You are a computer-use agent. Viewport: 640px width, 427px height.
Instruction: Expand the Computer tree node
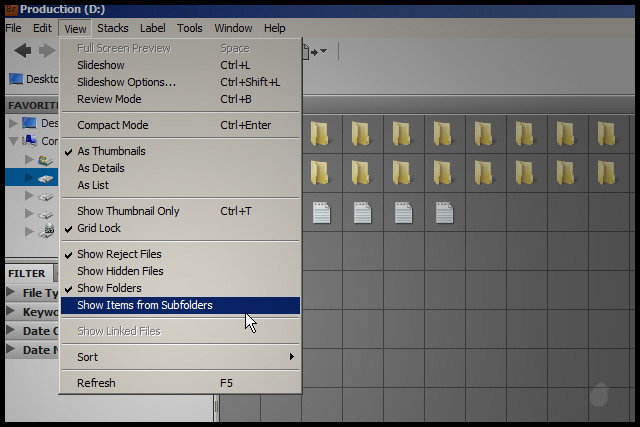pyautogui.click(x=12, y=141)
